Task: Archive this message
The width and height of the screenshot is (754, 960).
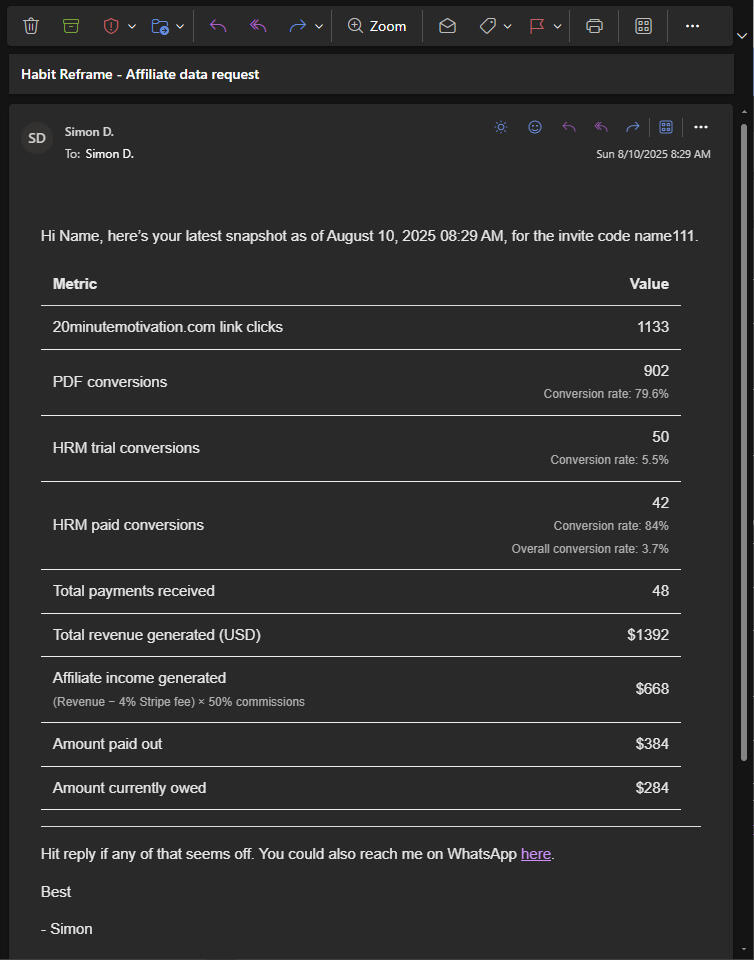Action: pyautogui.click(x=70, y=26)
